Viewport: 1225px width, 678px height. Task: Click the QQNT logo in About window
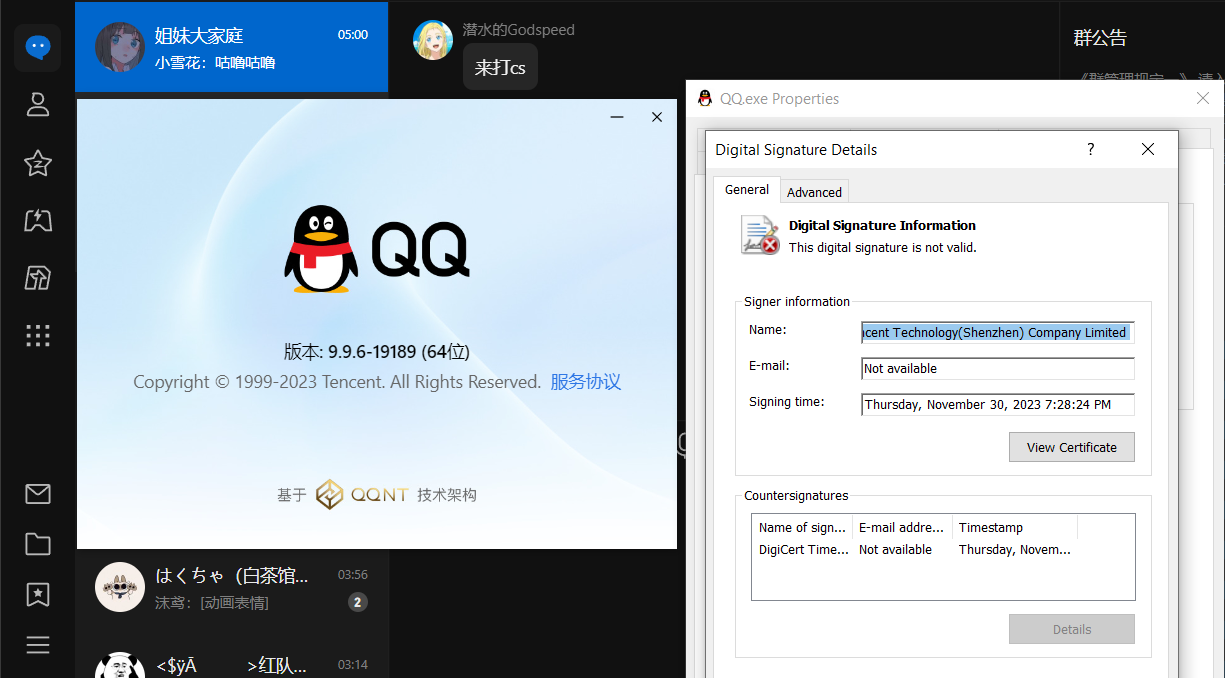click(362, 494)
